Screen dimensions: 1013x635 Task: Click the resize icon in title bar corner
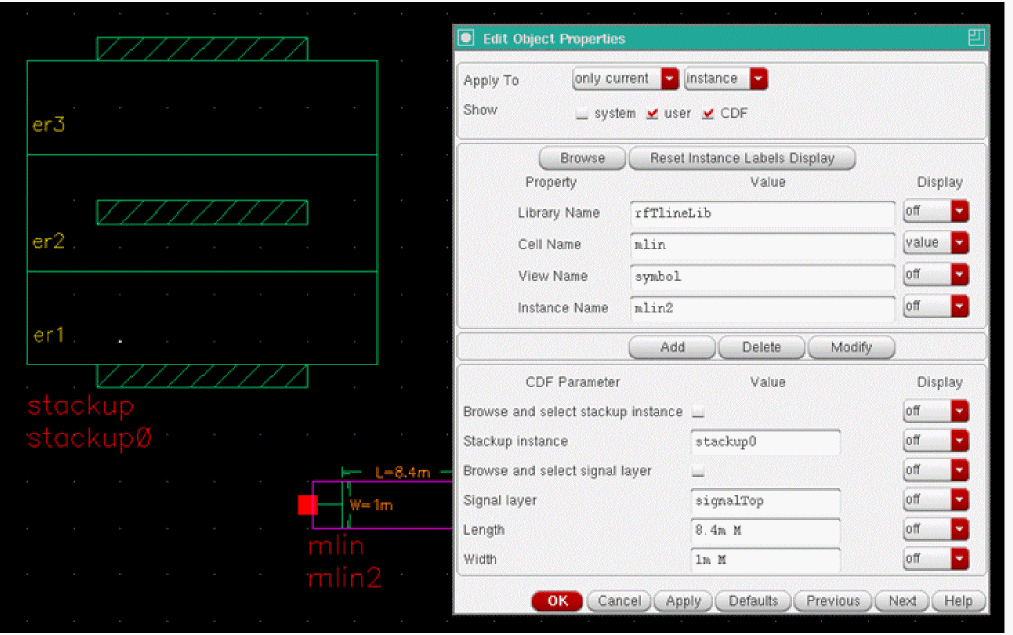(x=976, y=39)
